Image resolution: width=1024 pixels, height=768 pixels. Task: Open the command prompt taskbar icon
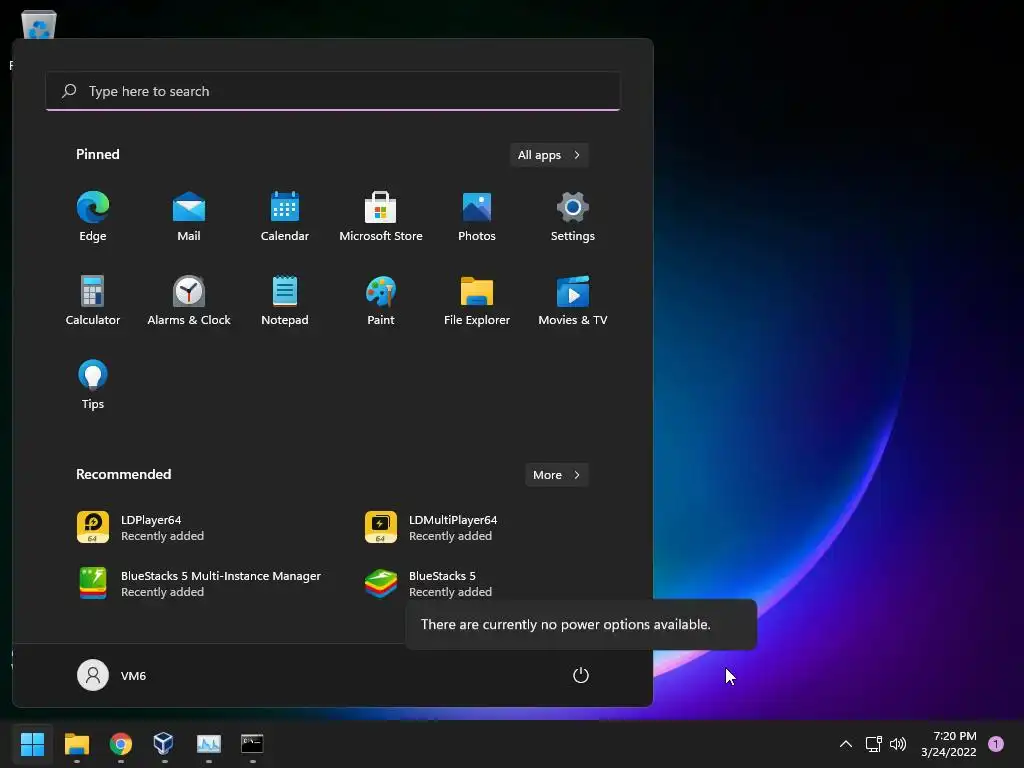tap(252, 743)
